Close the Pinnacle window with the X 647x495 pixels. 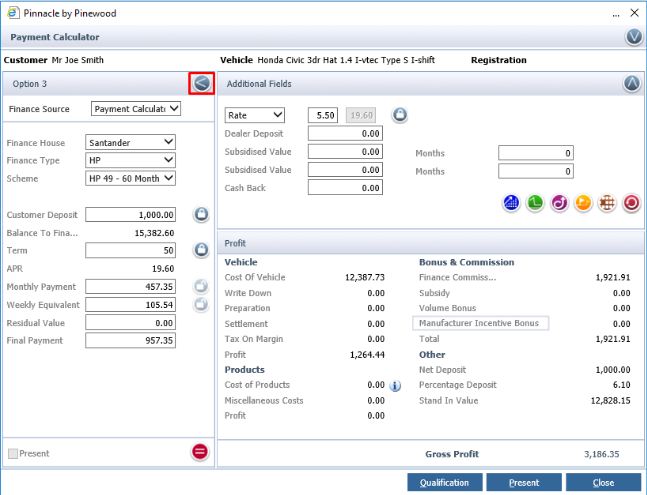click(635, 13)
